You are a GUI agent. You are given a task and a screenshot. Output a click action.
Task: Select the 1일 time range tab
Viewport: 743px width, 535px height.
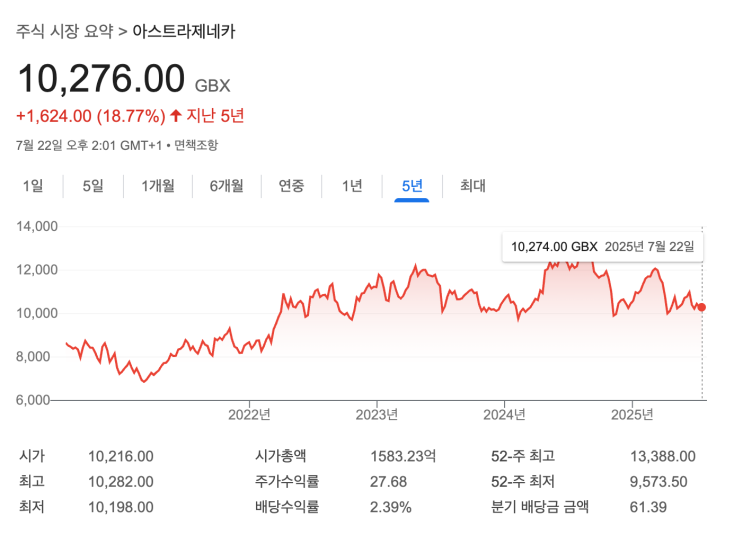[x=33, y=186]
